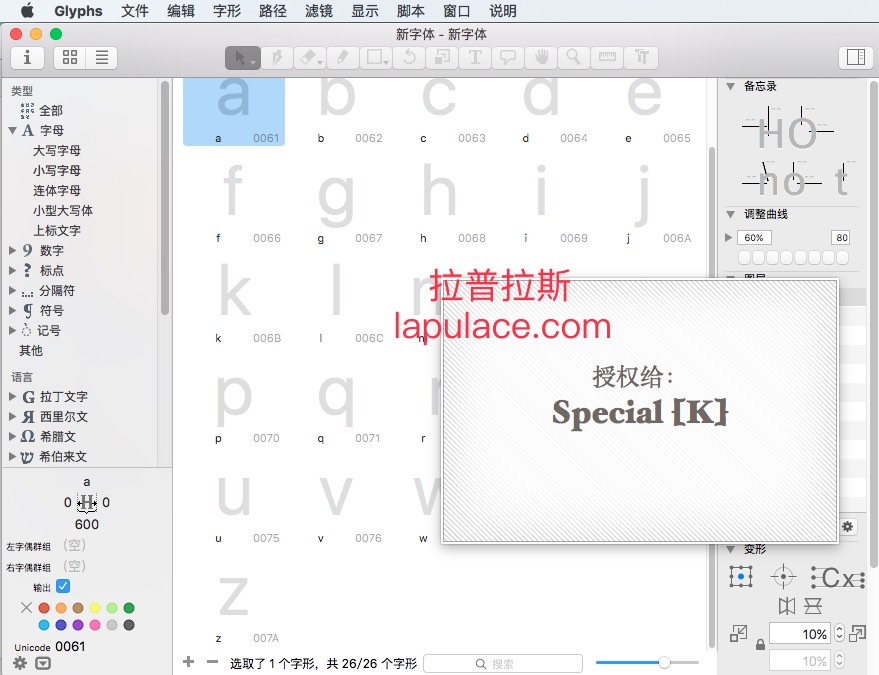
Task: Open the 路径 menu
Action: pos(273,11)
